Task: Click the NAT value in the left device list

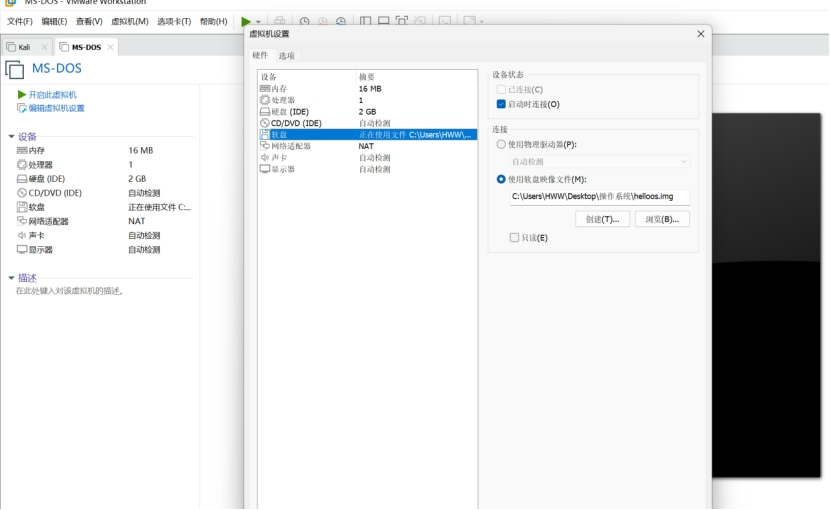Action: 137,221
